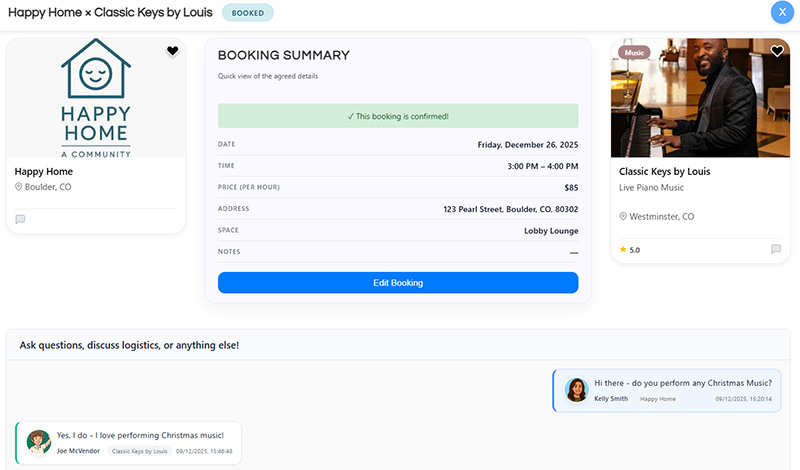Viewport: 800px width, 470px height.
Task: Click the Music category tag on photo
Action: tap(634, 52)
